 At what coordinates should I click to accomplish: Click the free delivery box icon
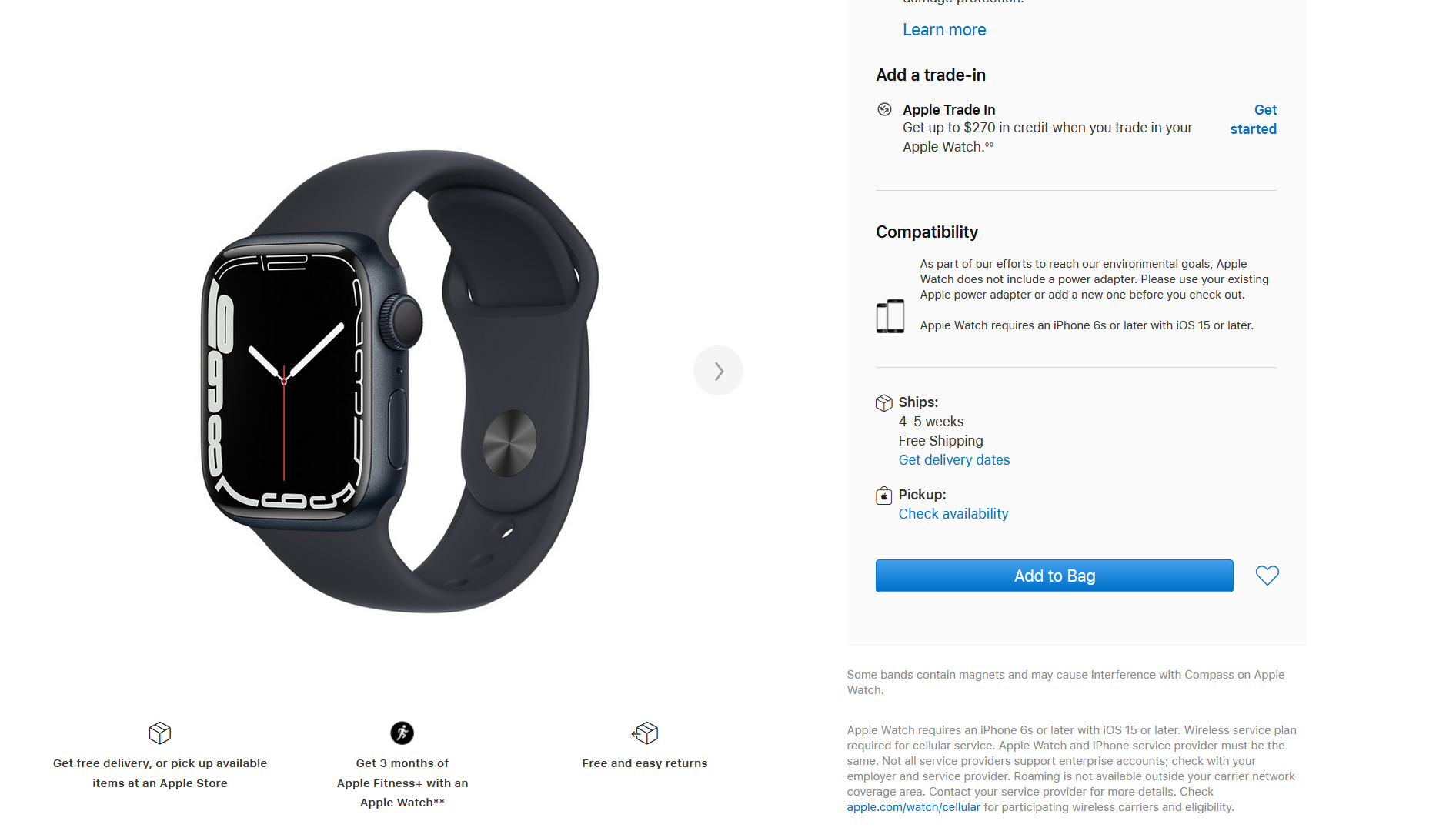[160, 733]
